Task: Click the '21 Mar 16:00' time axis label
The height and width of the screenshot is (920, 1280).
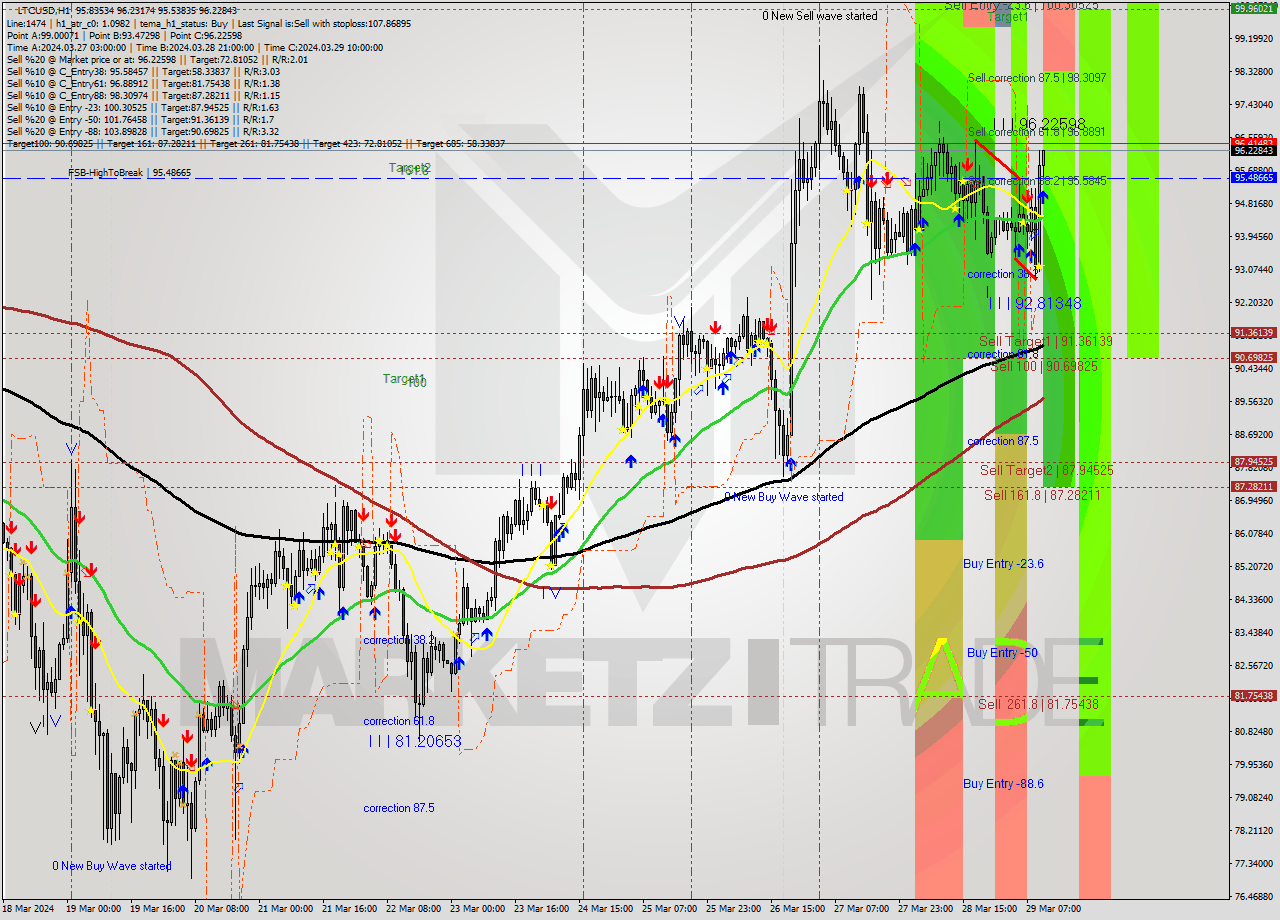Action: pyautogui.click(x=349, y=909)
